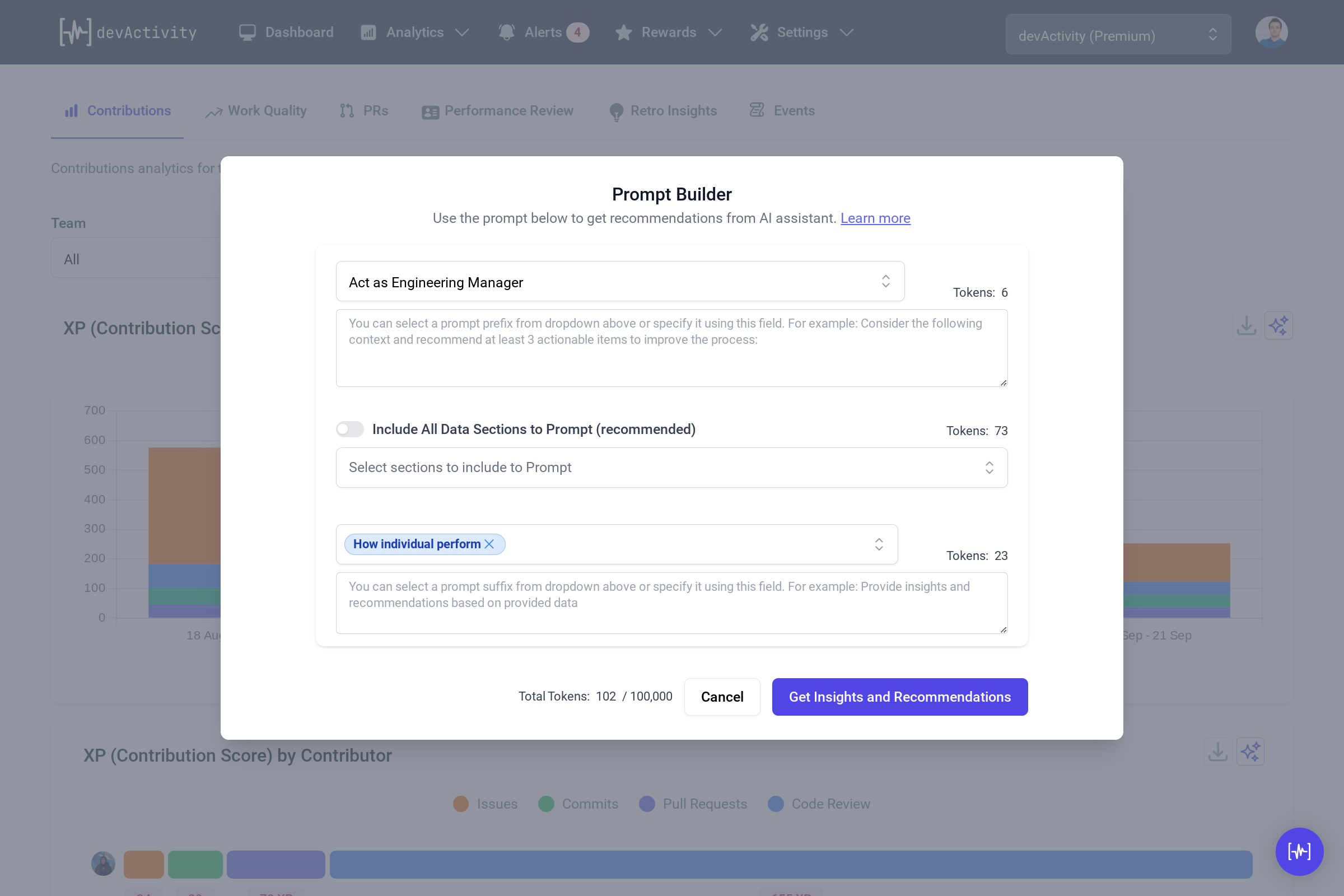The height and width of the screenshot is (896, 1344).
Task: Click the Alerts bell icon
Action: pos(506,32)
